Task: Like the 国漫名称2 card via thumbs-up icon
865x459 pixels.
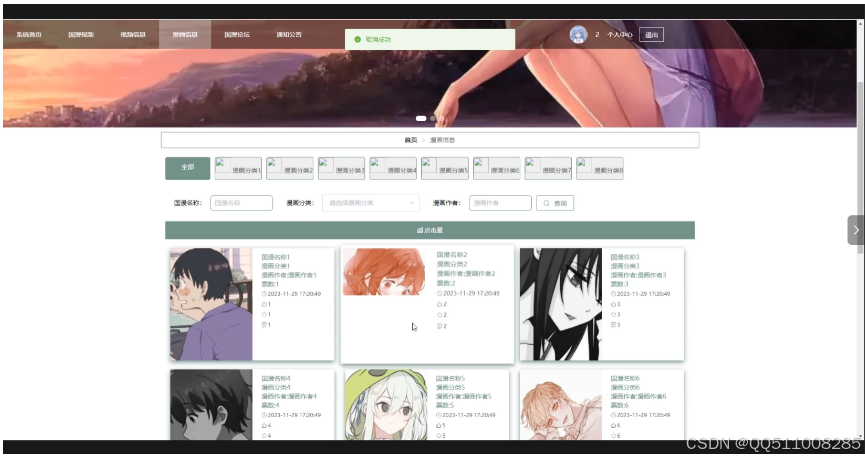Action: [440, 305]
